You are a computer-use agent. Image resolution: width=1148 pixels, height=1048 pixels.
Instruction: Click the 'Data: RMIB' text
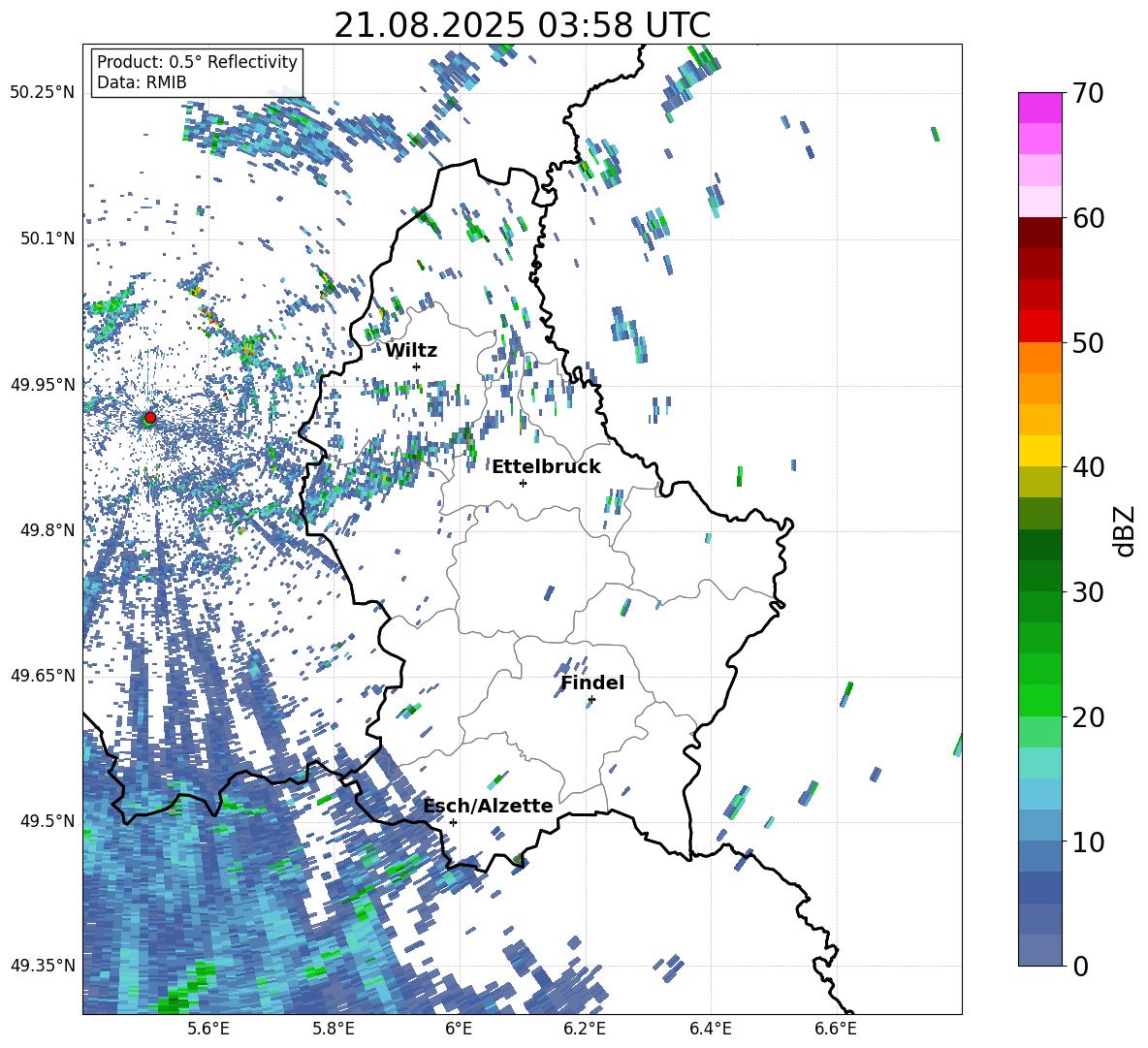pos(142,82)
